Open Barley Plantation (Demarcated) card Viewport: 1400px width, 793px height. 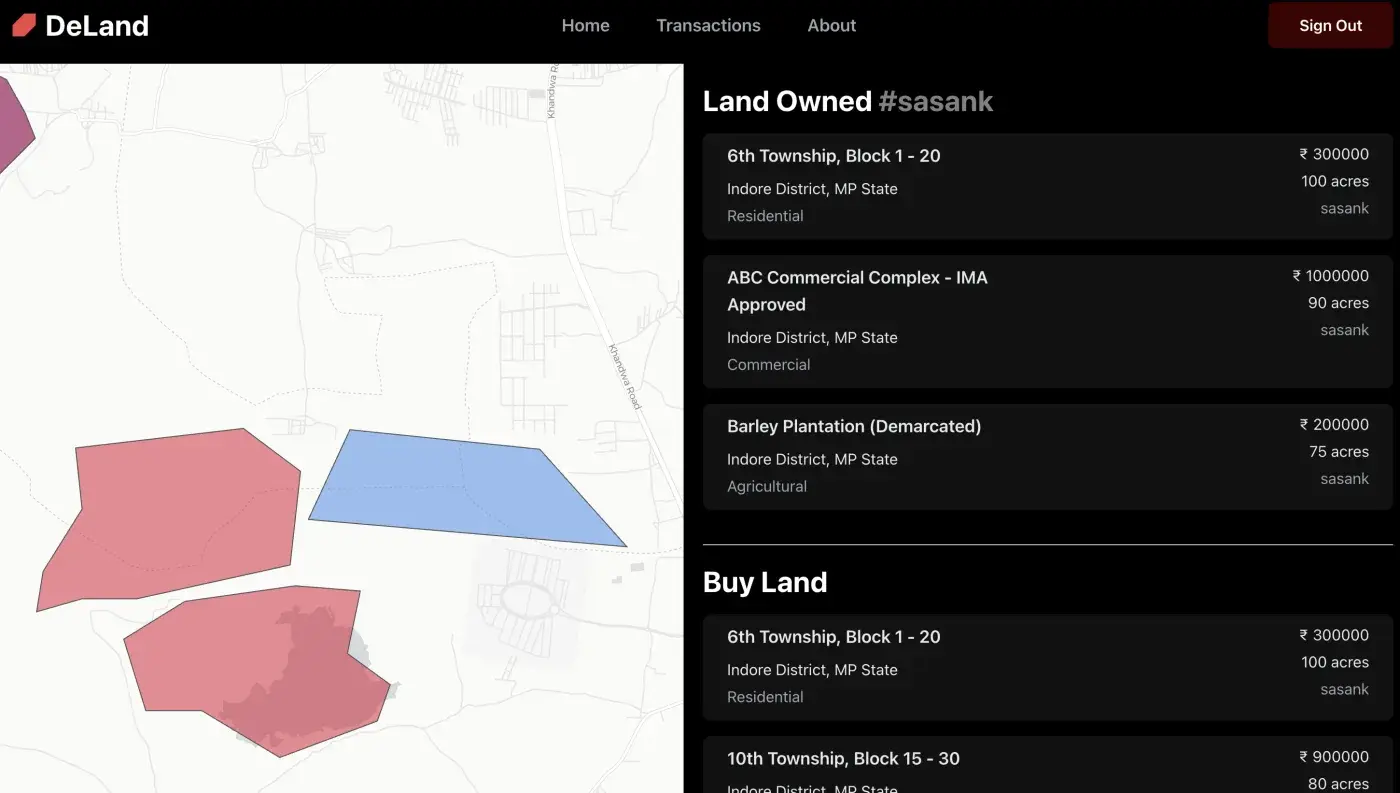click(1047, 457)
